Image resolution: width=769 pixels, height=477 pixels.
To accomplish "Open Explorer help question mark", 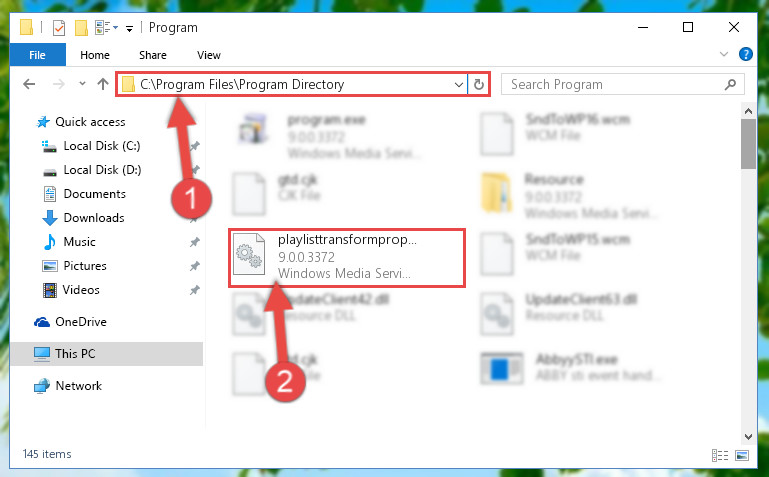I will (x=745, y=54).
